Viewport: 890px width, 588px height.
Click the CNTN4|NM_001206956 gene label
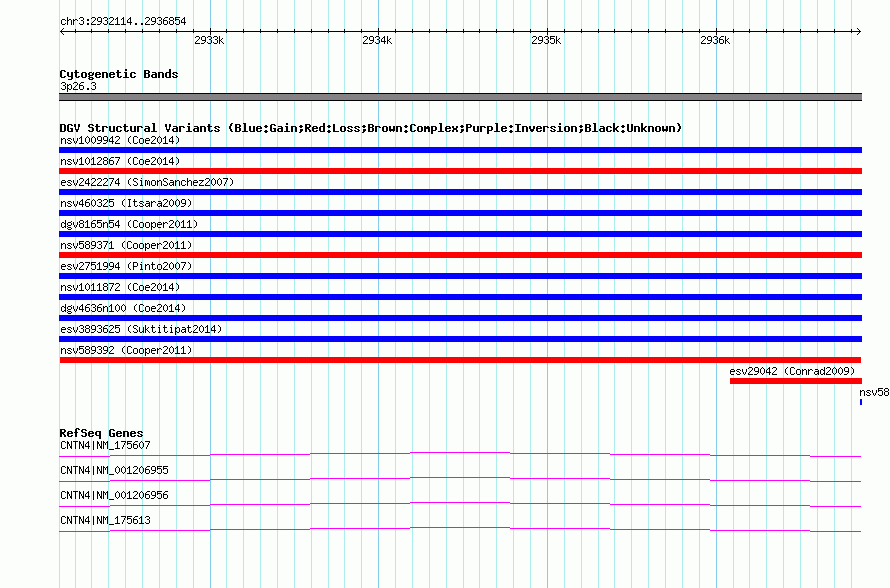114,495
